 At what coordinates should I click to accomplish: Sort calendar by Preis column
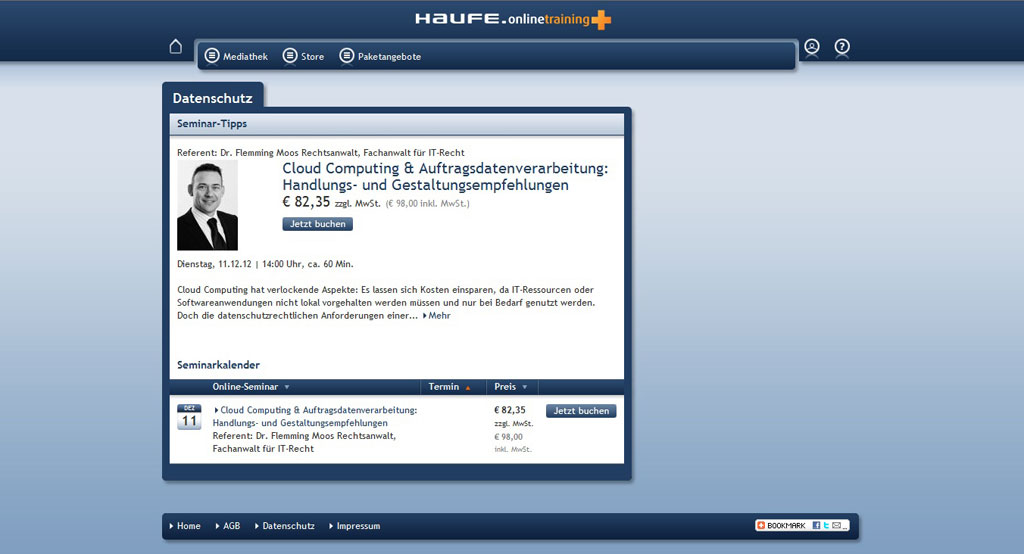click(x=511, y=387)
